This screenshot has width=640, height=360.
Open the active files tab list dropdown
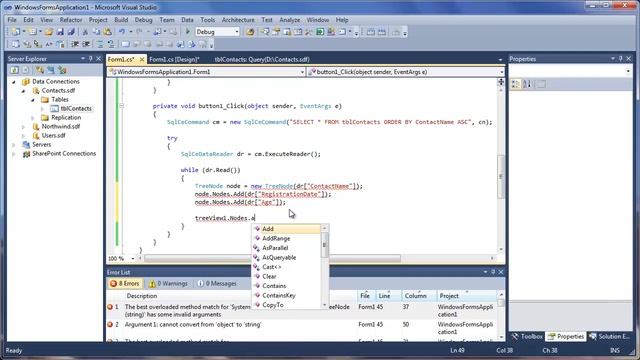(500, 60)
